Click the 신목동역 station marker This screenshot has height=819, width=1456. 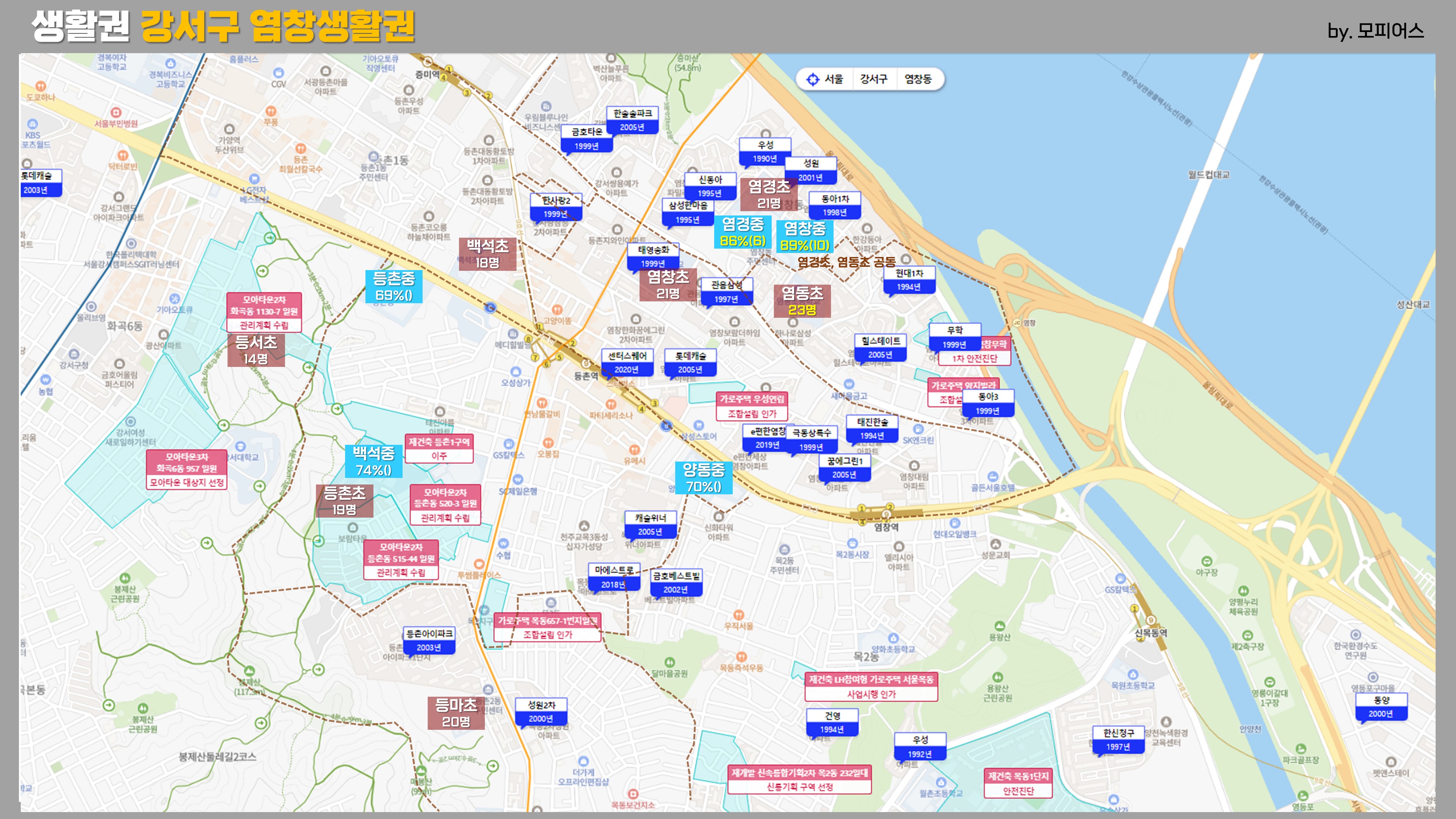click(x=1151, y=621)
